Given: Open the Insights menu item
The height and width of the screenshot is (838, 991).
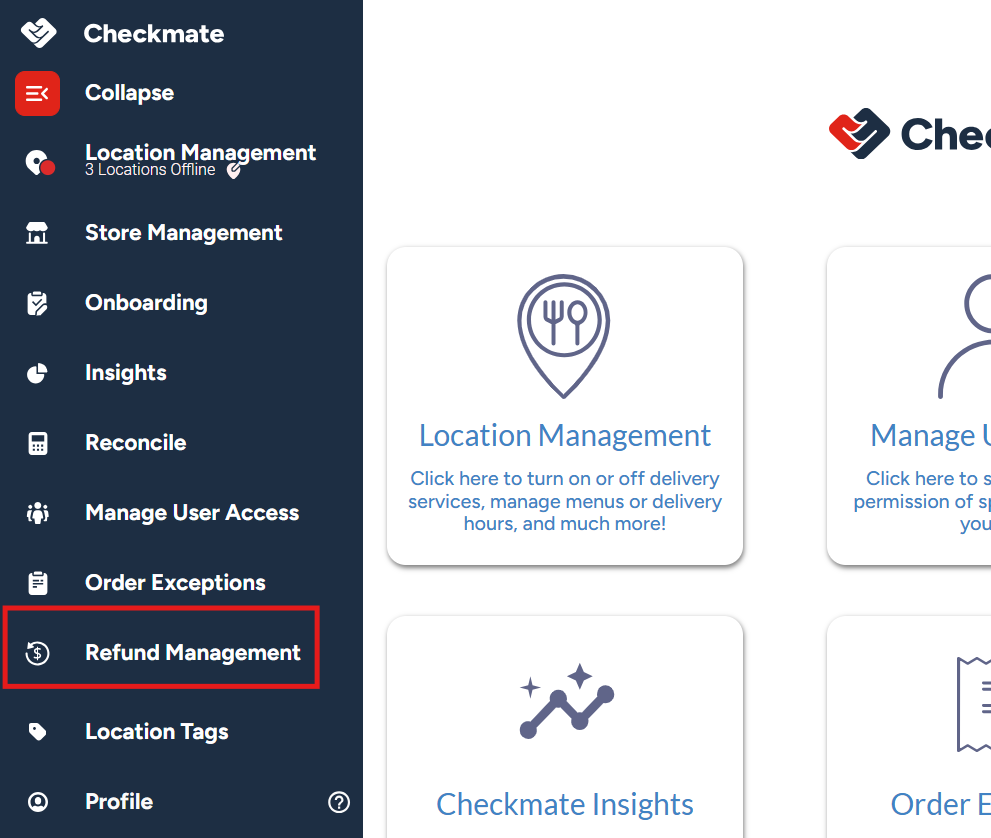Looking at the screenshot, I should 126,373.
